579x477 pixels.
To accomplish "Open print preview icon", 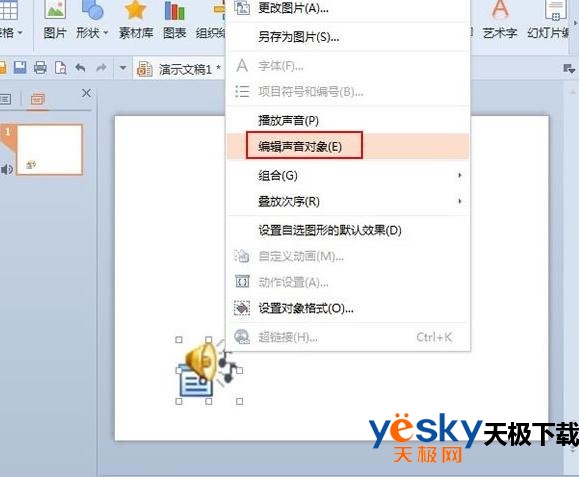I will click(x=61, y=68).
